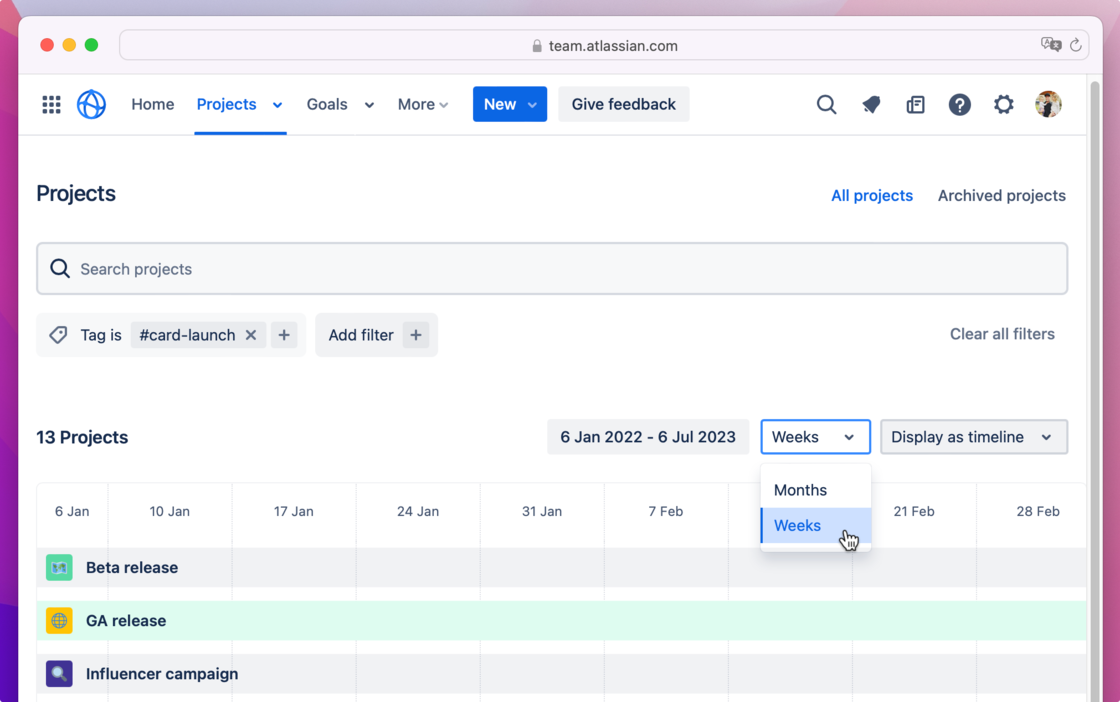
Task: Click the Atlassian home logo
Action: click(91, 104)
